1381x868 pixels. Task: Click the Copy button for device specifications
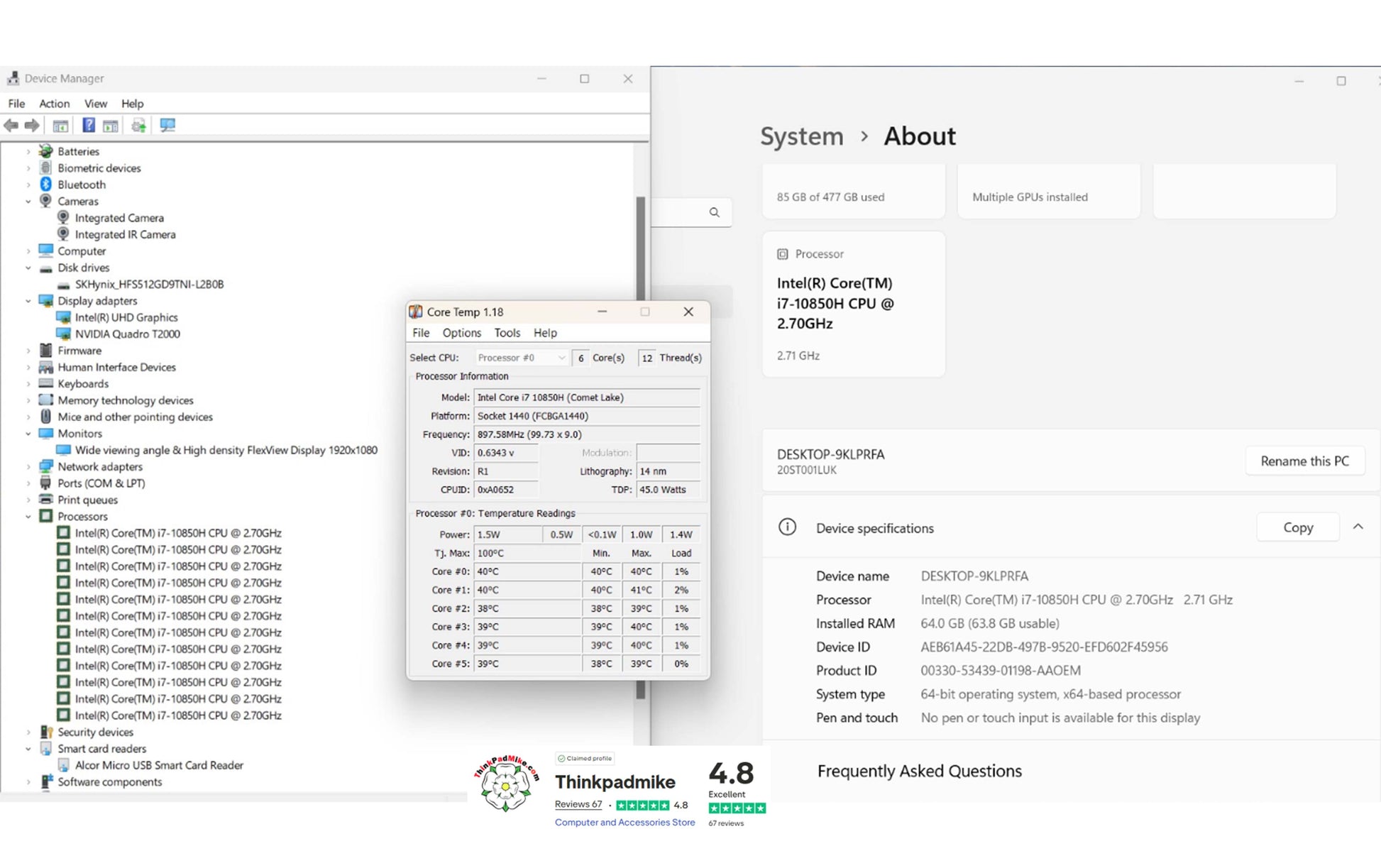pyautogui.click(x=1297, y=527)
